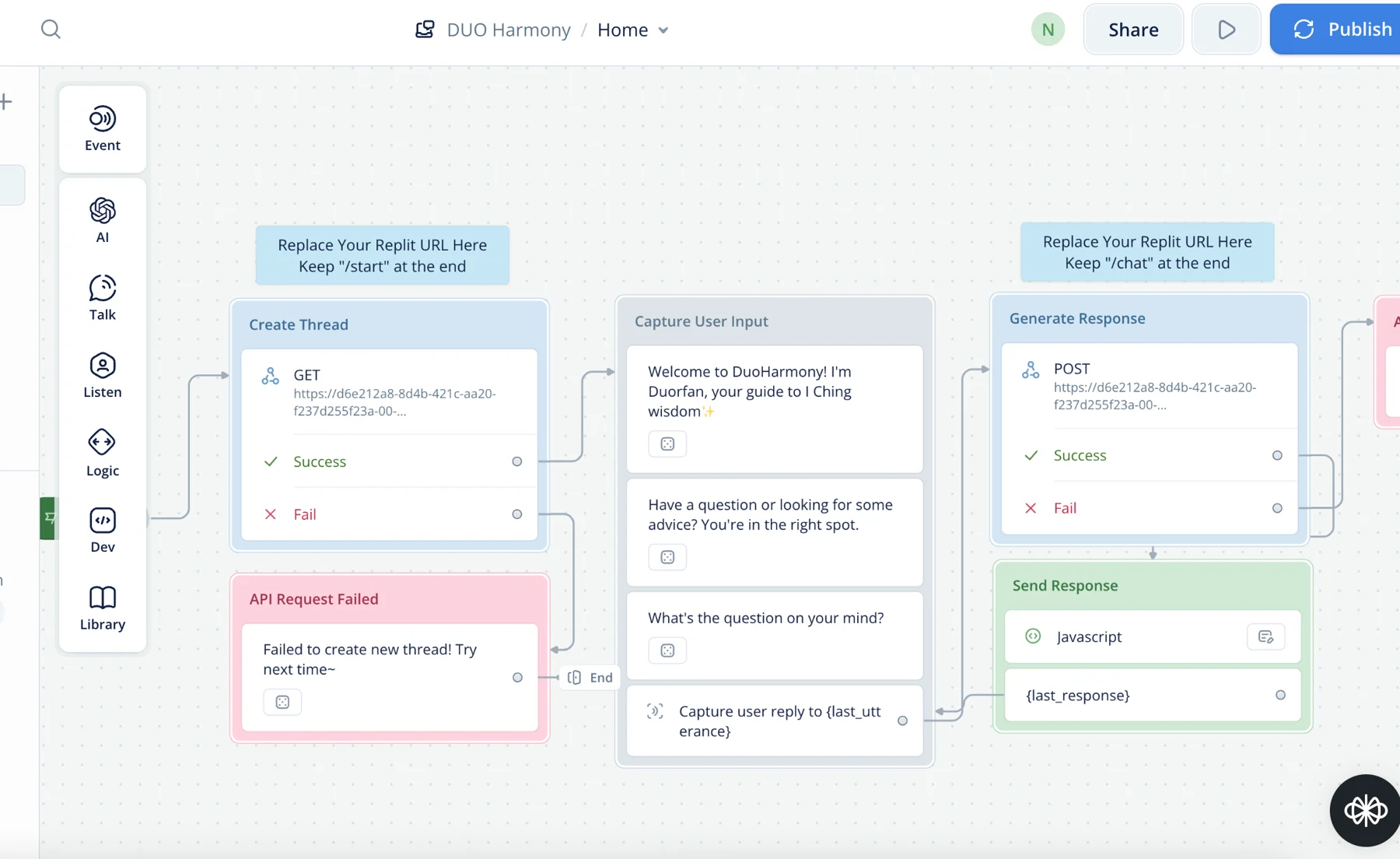Select the Capture user reply output port
The image size is (1400, 859).
coord(902,721)
